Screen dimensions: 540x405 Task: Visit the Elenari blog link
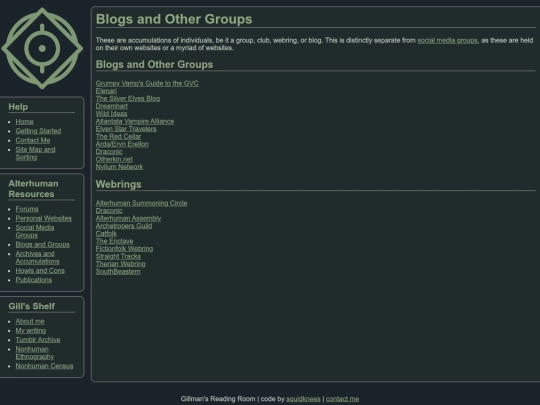(106, 91)
